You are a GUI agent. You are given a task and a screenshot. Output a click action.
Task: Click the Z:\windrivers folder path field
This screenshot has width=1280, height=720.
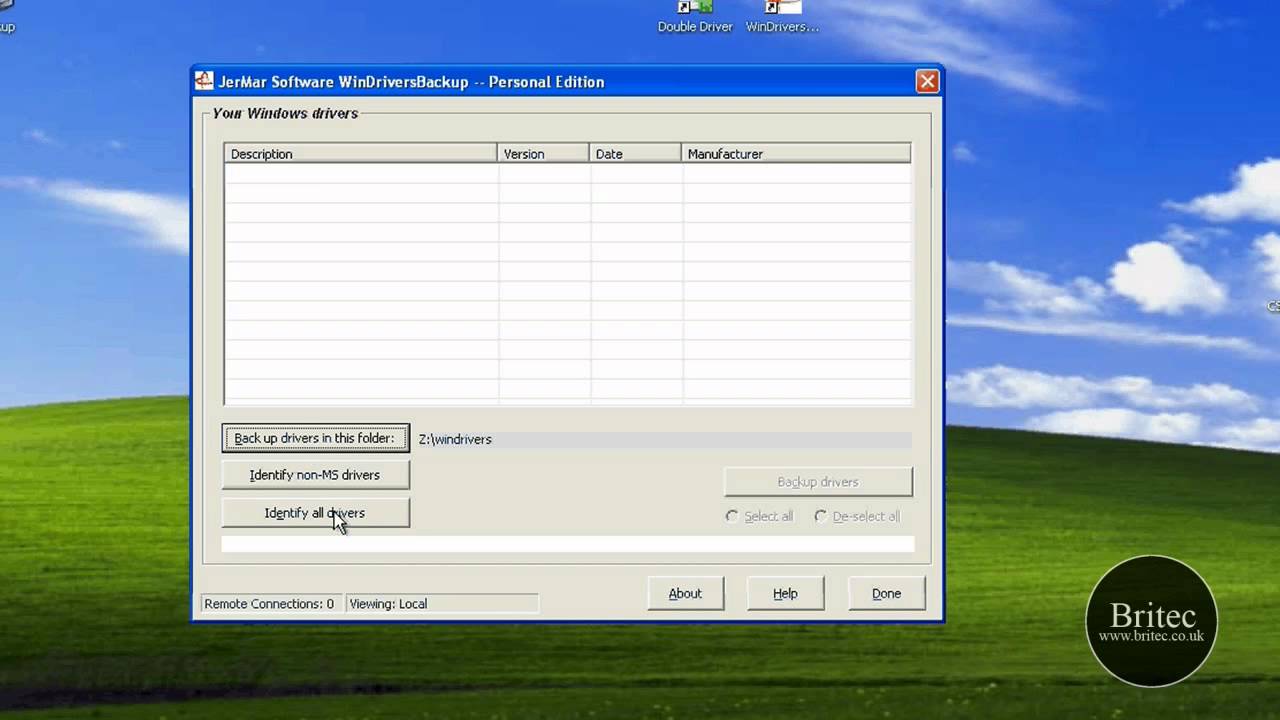(664, 439)
